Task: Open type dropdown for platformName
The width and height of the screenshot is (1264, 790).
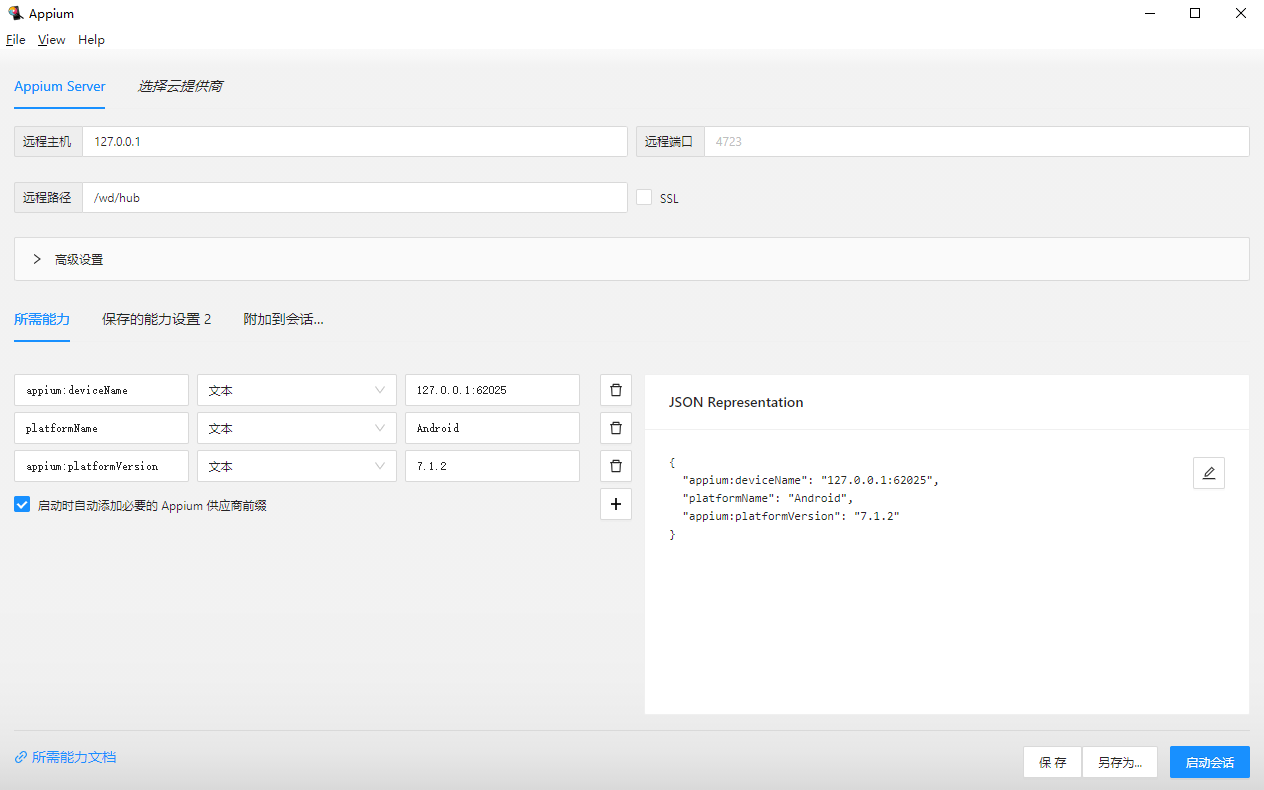Action: [x=296, y=428]
